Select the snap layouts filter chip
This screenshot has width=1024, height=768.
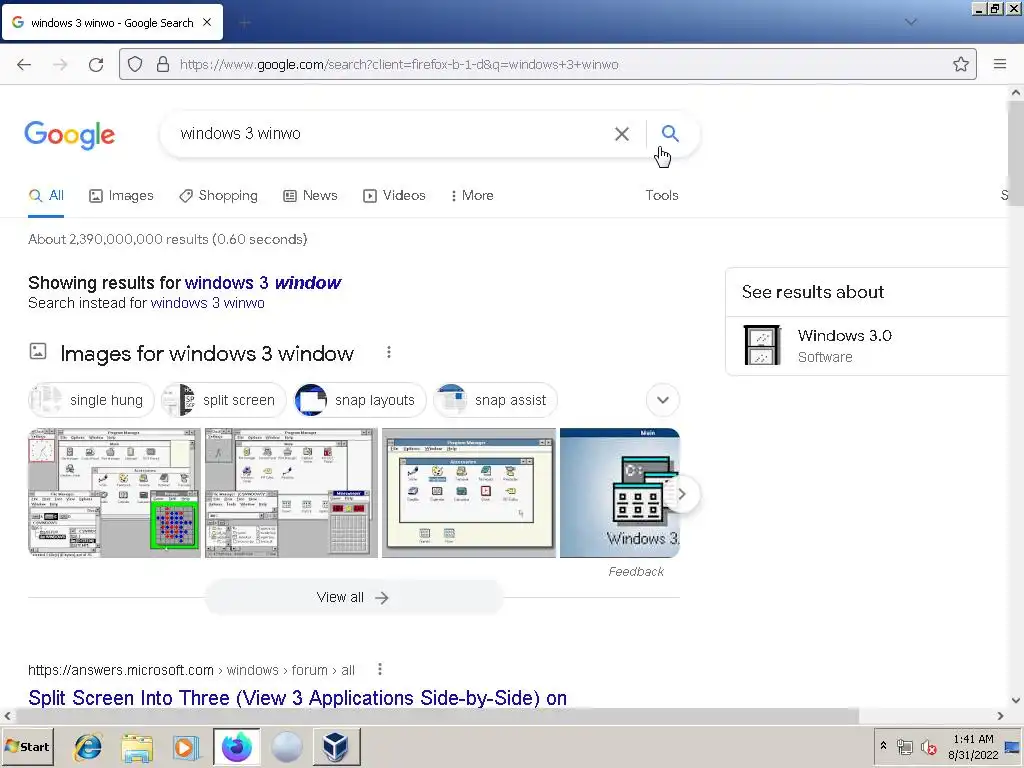pyautogui.click(x=360, y=400)
